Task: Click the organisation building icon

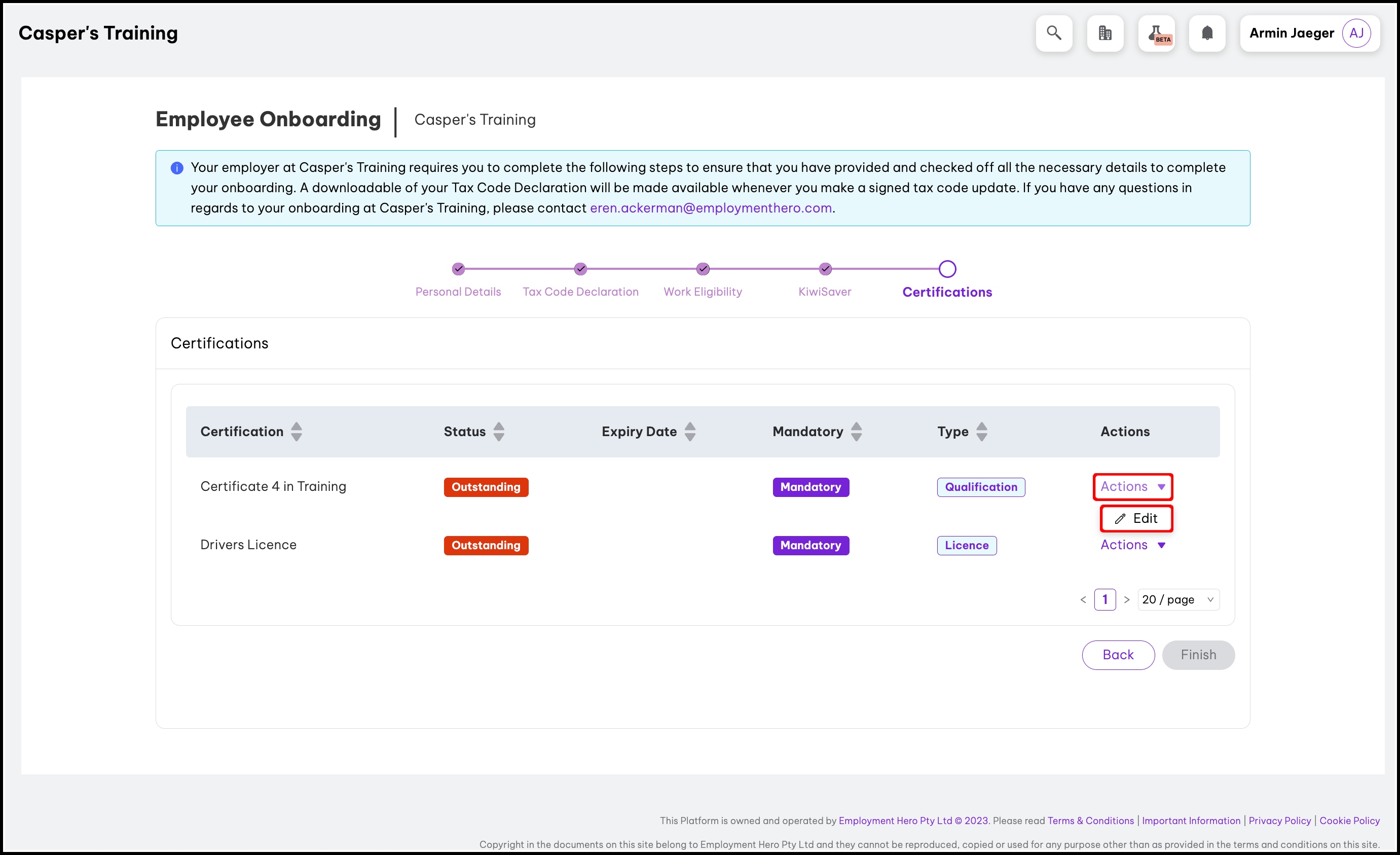Action: click(1104, 33)
